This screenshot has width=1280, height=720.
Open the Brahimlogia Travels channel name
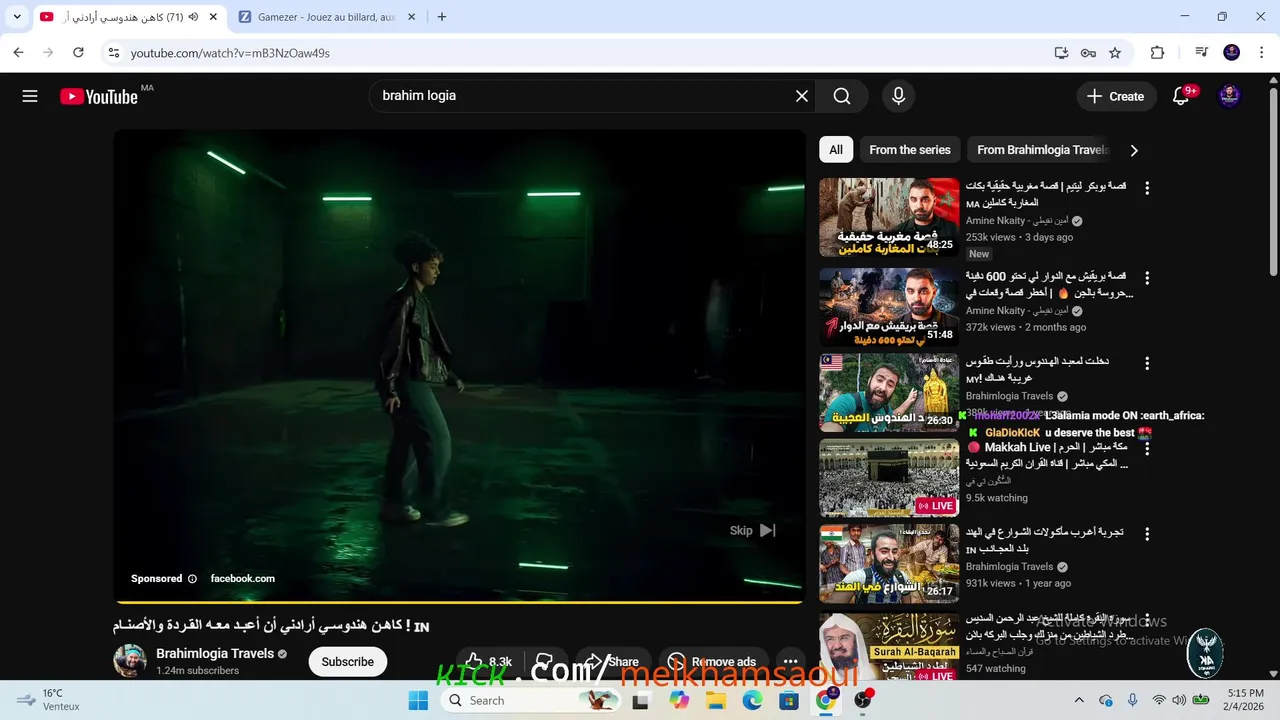pyautogui.click(x=215, y=653)
